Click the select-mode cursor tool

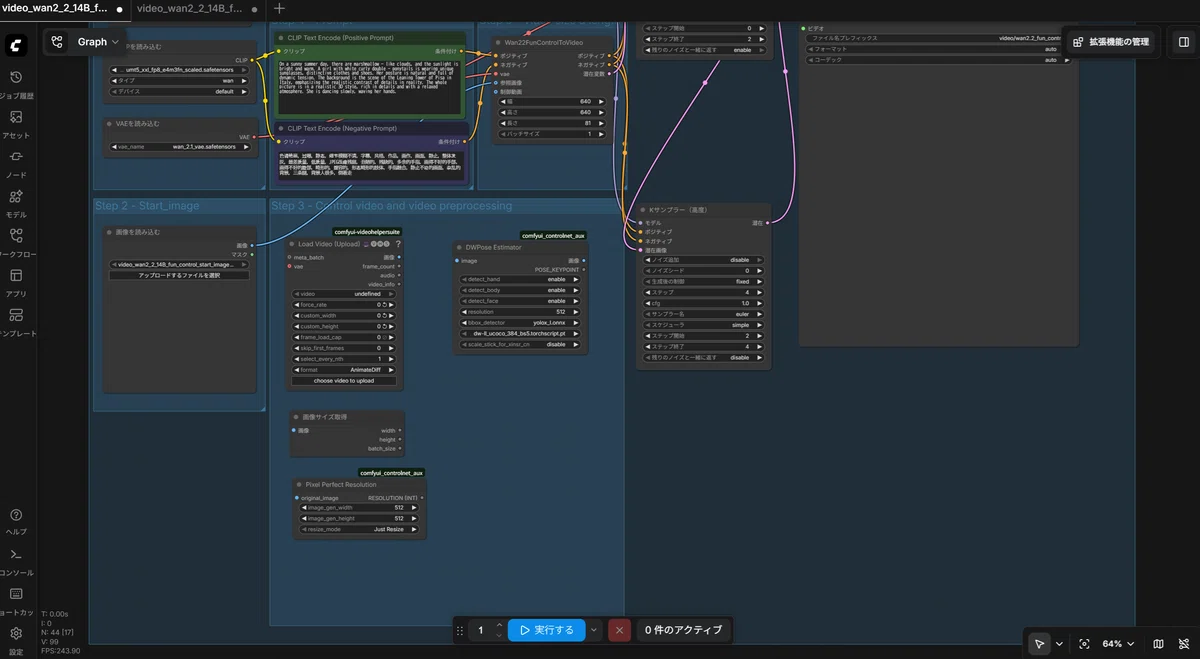(1040, 644)
